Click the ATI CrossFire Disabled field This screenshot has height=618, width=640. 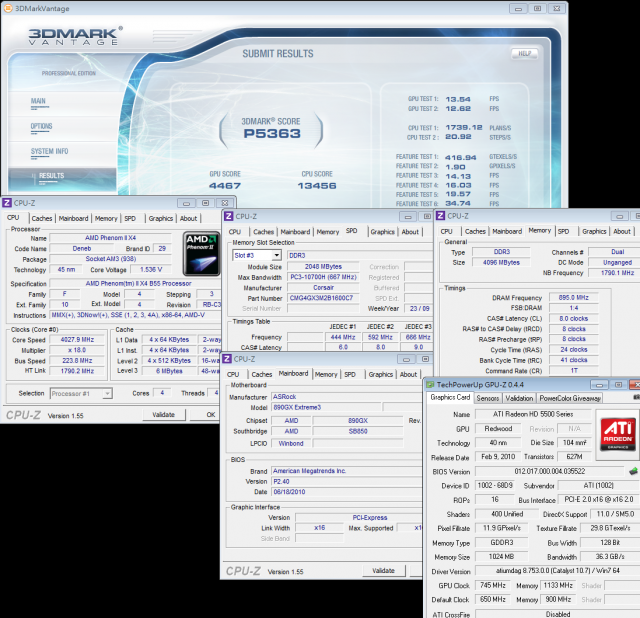557,614
